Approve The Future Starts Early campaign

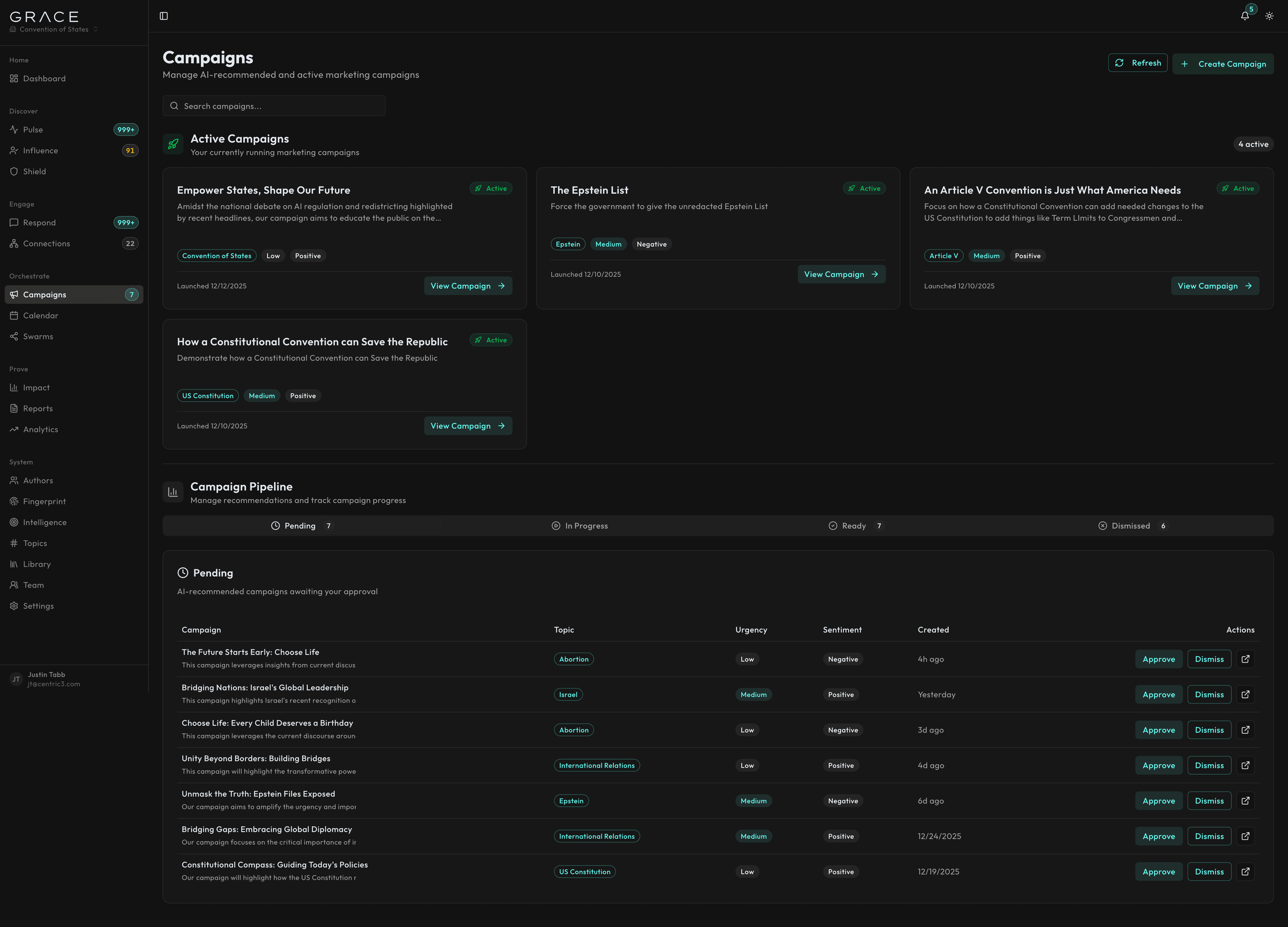[x=1159, y=659]
